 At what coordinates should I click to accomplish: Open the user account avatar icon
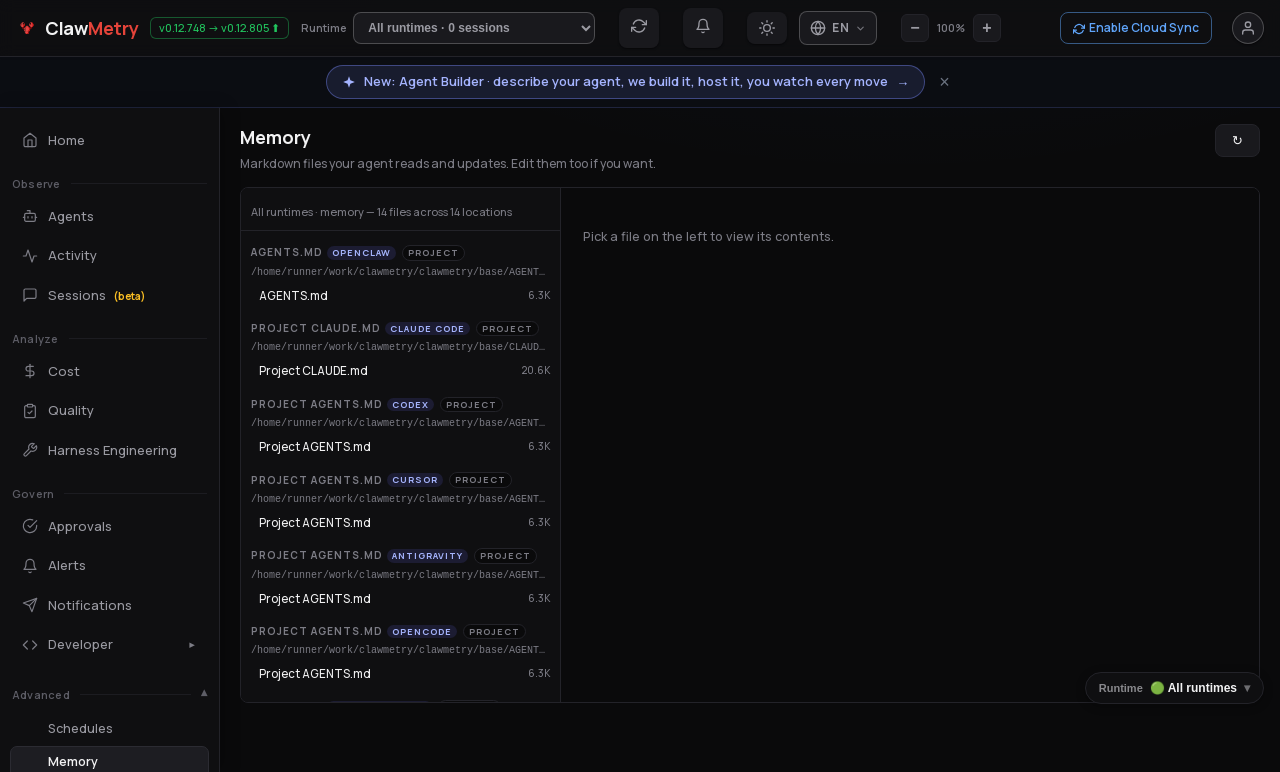pos(1248,28)
